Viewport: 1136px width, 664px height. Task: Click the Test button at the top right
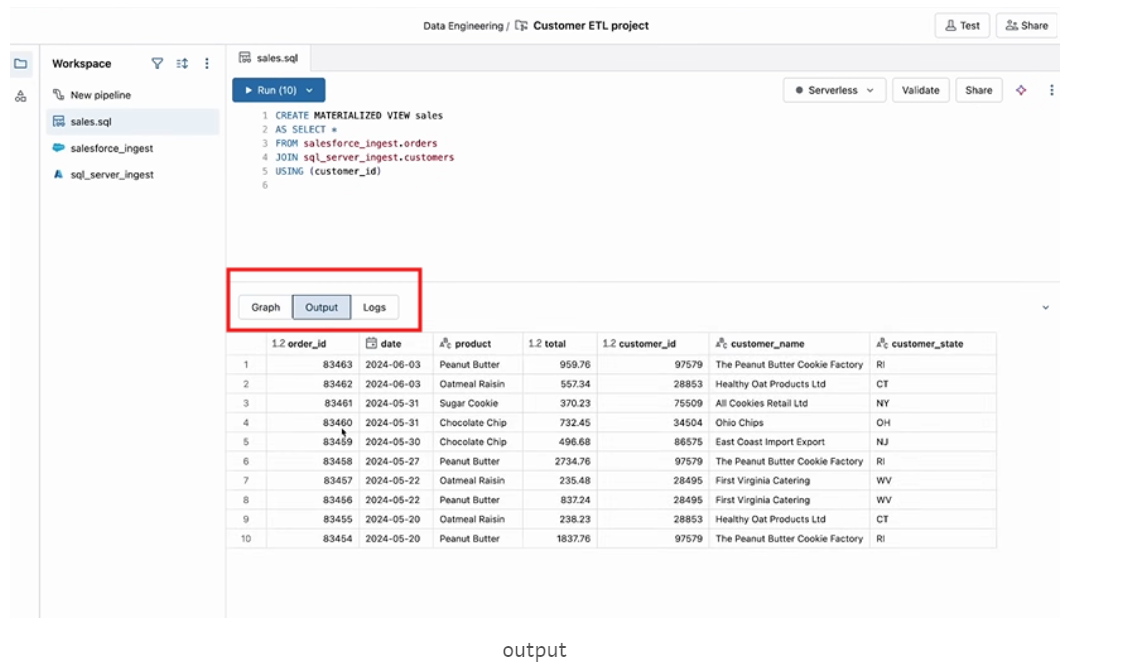(962, 25)
